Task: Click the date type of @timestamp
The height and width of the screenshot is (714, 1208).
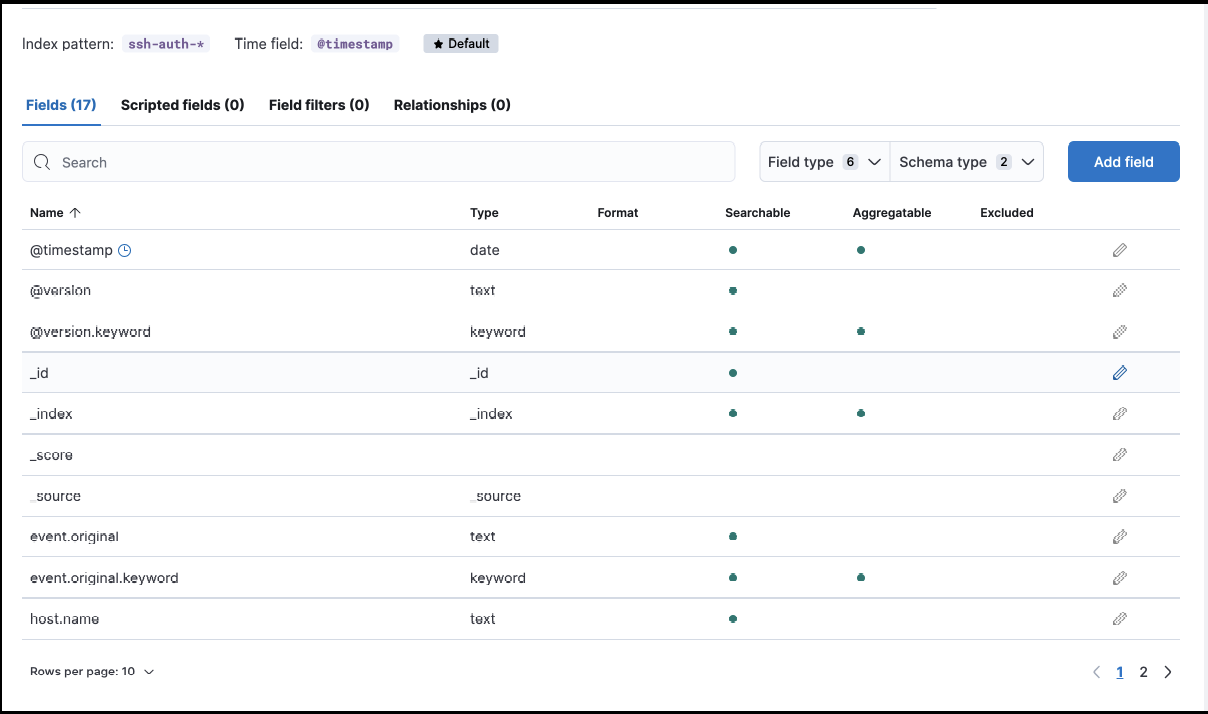Action: pyautogui.click(x=484, y=250)
